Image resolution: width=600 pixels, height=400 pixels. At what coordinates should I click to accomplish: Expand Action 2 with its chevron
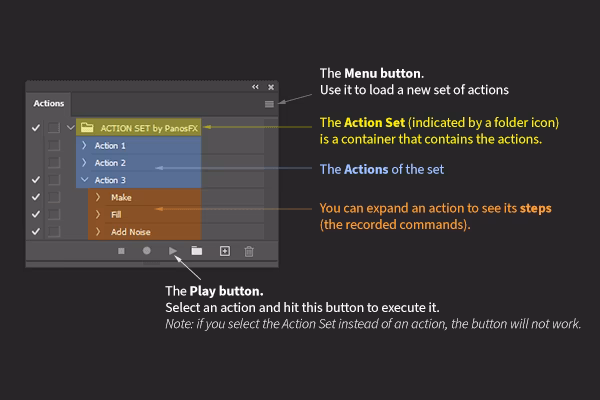tap(84, 162)
